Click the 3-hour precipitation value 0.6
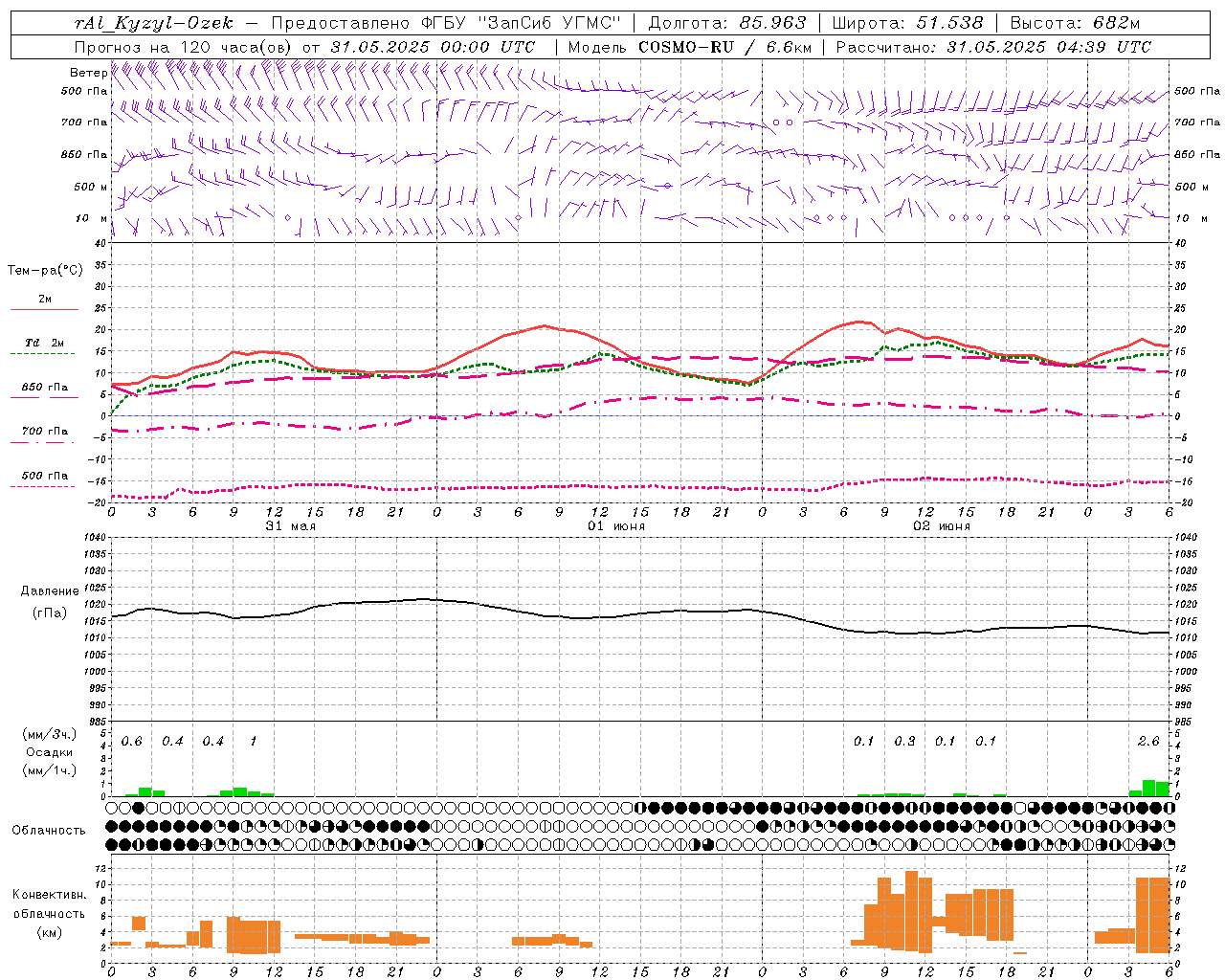This screenshot has height=980, width=1225. point(132,742)
